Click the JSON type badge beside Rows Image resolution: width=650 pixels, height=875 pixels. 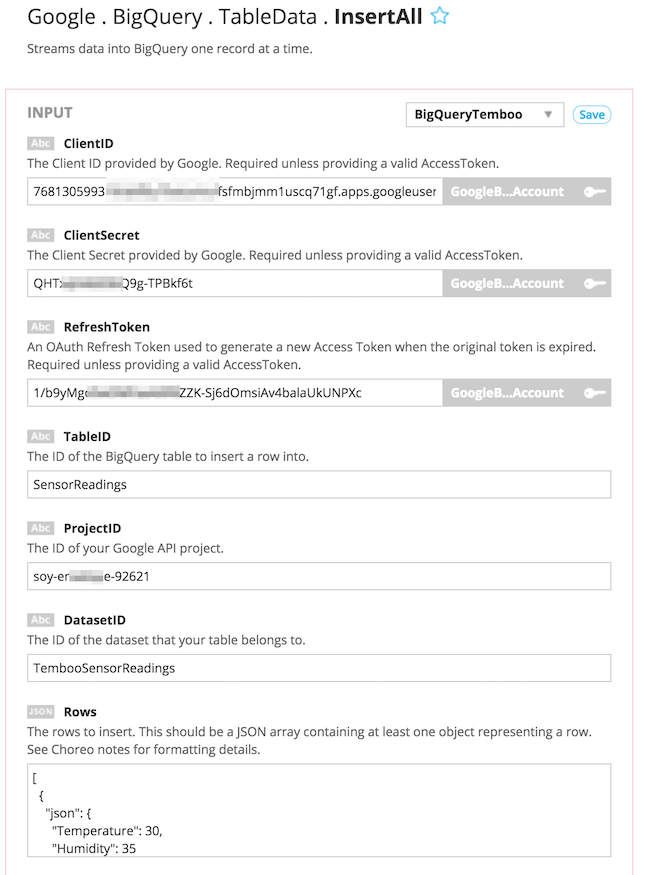coord(40,712)
